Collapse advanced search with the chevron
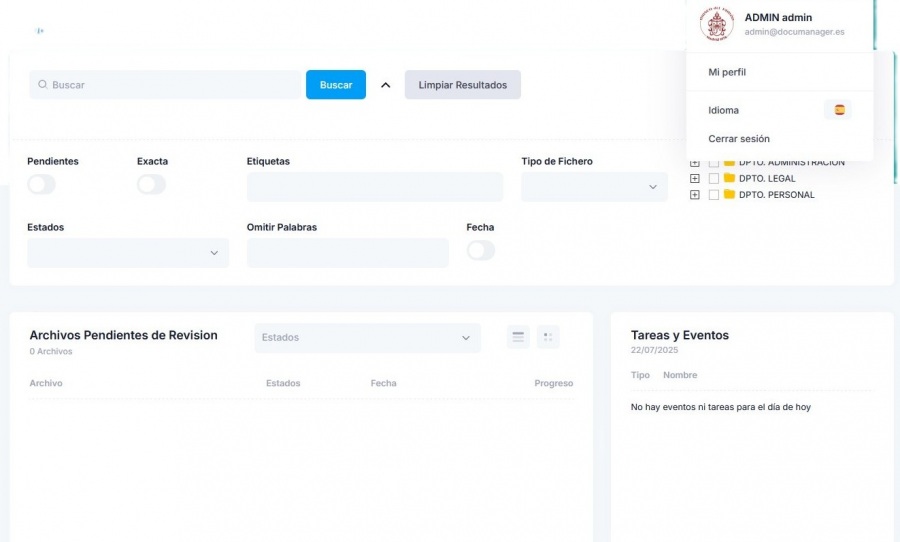The image size is (900, 542). click(x=385, y=85)
